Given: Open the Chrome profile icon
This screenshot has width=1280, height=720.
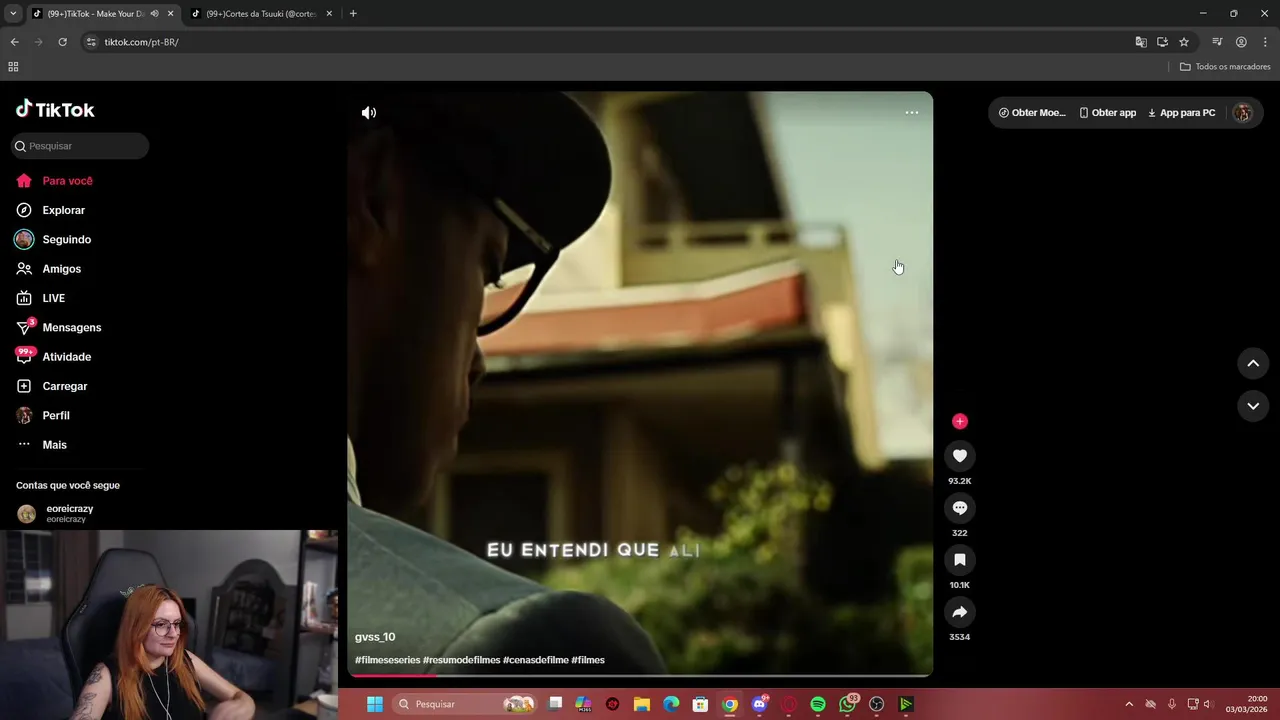Looking at the screenshot, I should click(1241, 42).
